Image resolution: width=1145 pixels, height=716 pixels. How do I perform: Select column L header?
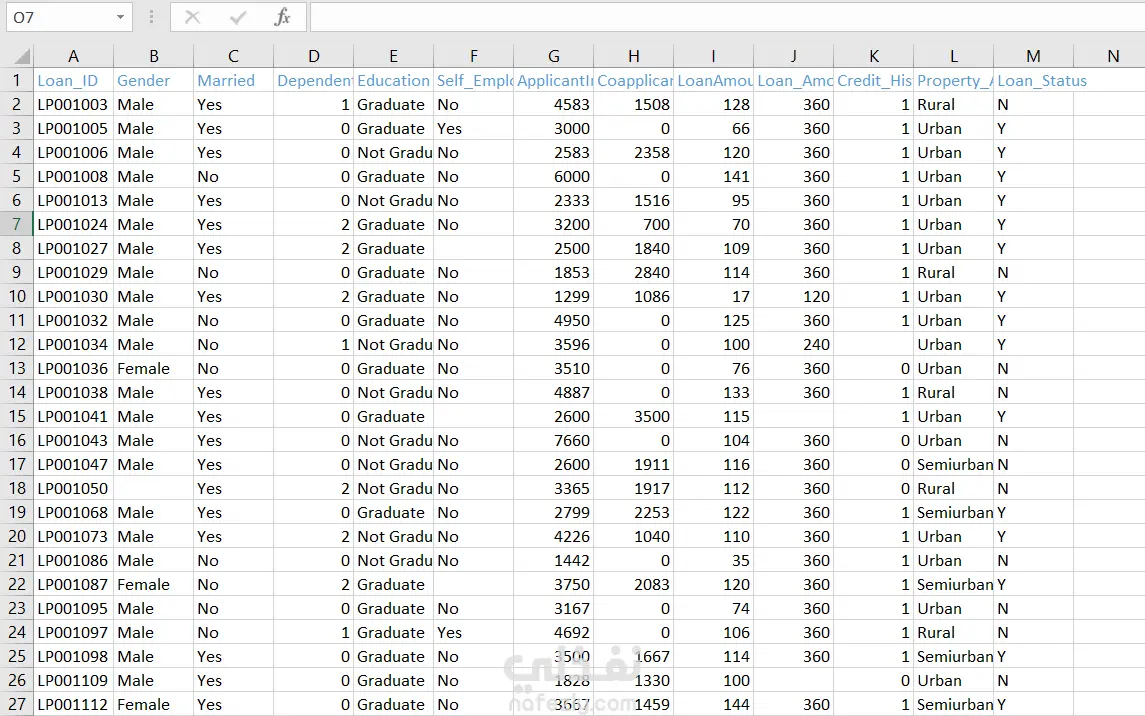tap(953, 56)
